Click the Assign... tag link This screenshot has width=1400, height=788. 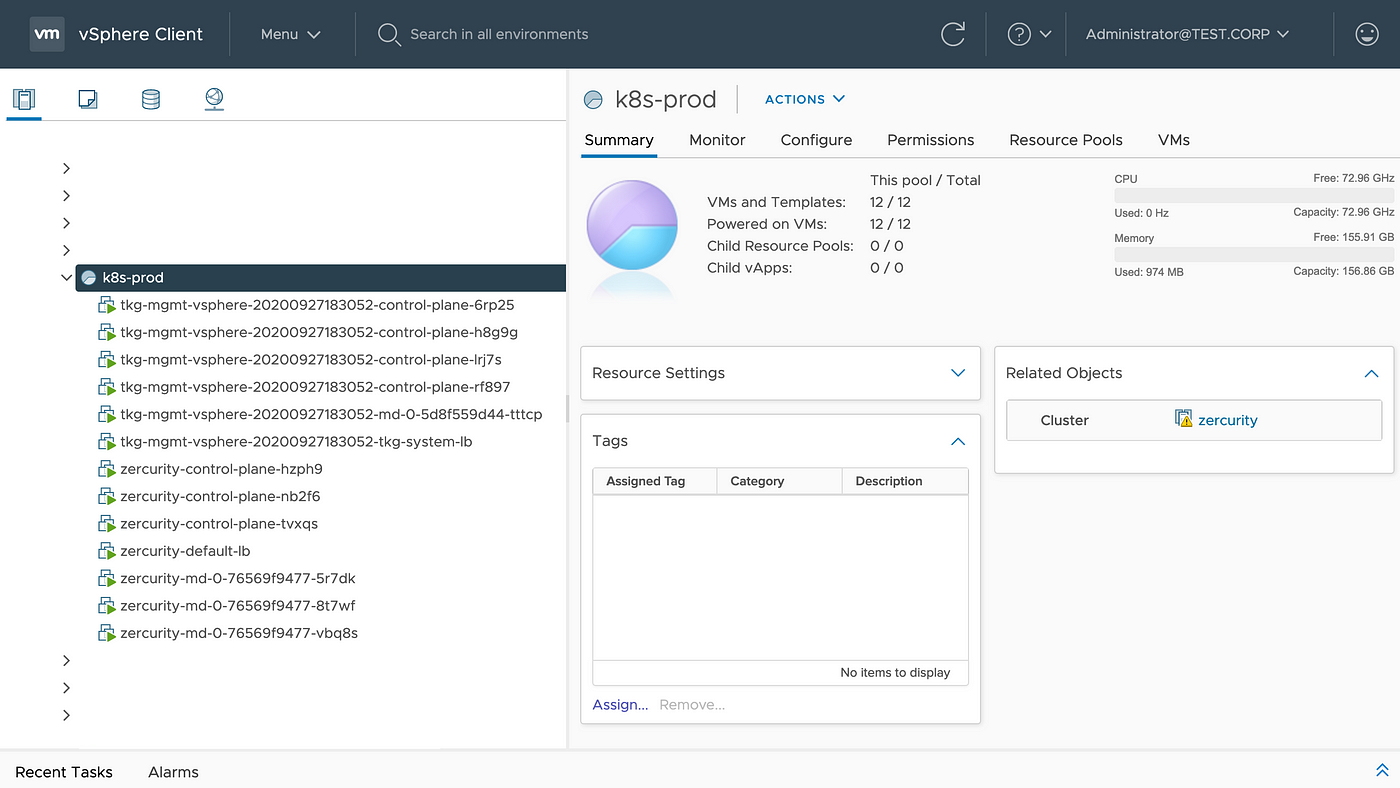620,705
